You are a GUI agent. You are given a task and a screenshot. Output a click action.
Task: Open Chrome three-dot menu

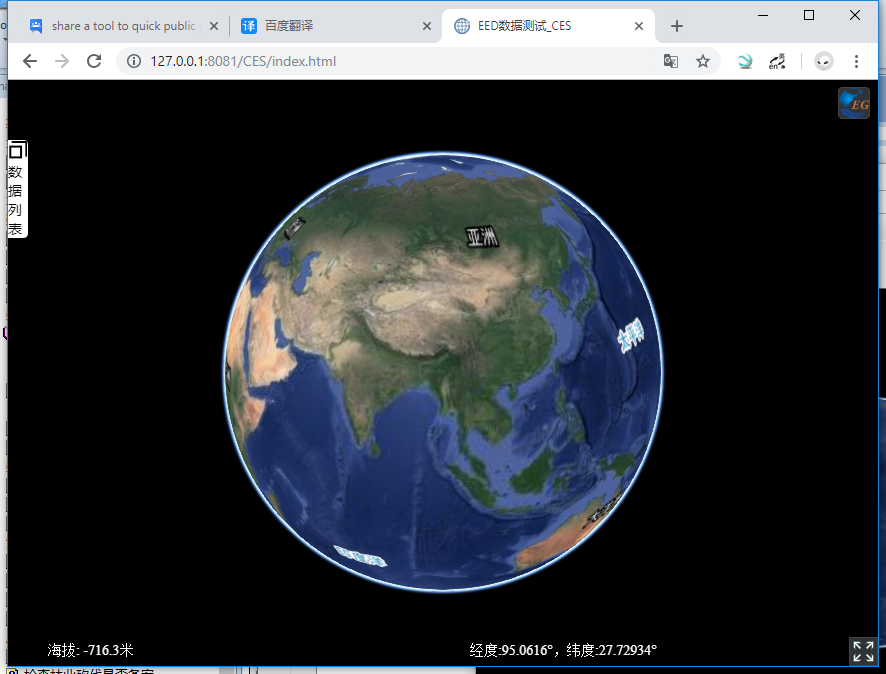[x=856, y=62]
